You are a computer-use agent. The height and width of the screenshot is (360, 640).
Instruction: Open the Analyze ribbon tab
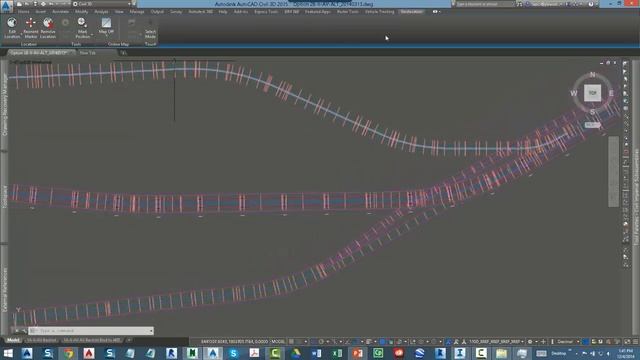coord(101,12)
